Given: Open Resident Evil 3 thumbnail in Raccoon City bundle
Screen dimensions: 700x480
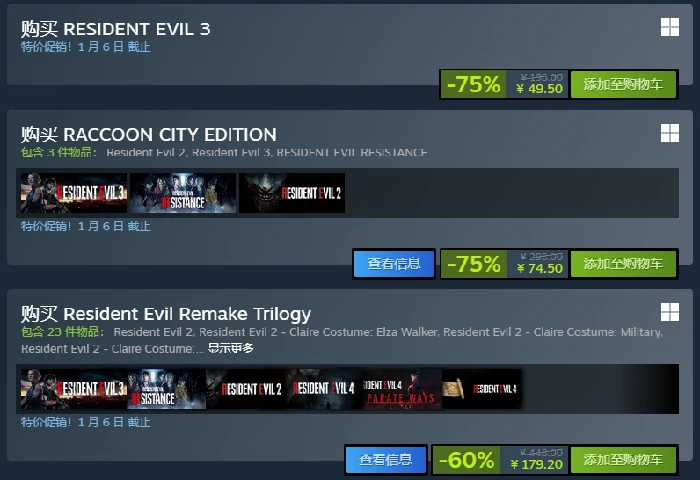Looking at the screenshot, I should tap(74, 193).
